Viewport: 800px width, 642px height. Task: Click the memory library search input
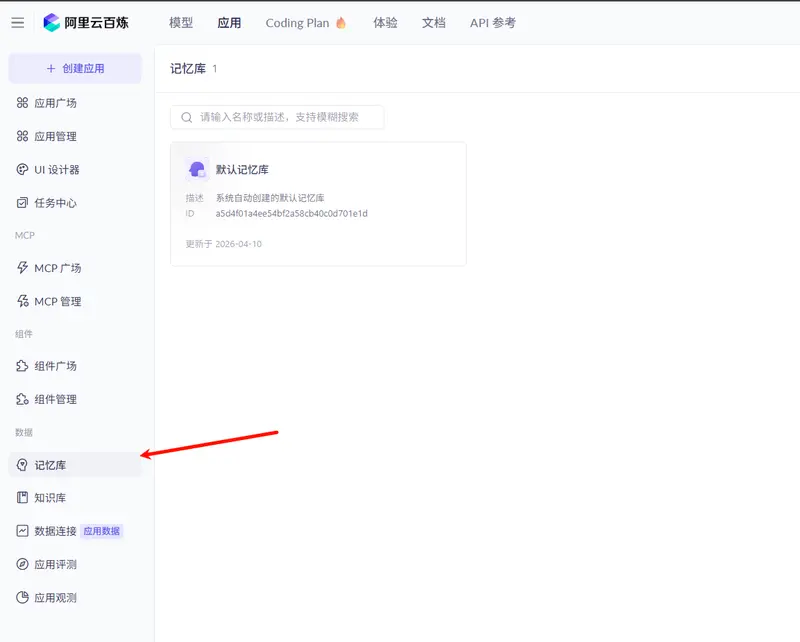pyautogui.click(x=277, y=117)
